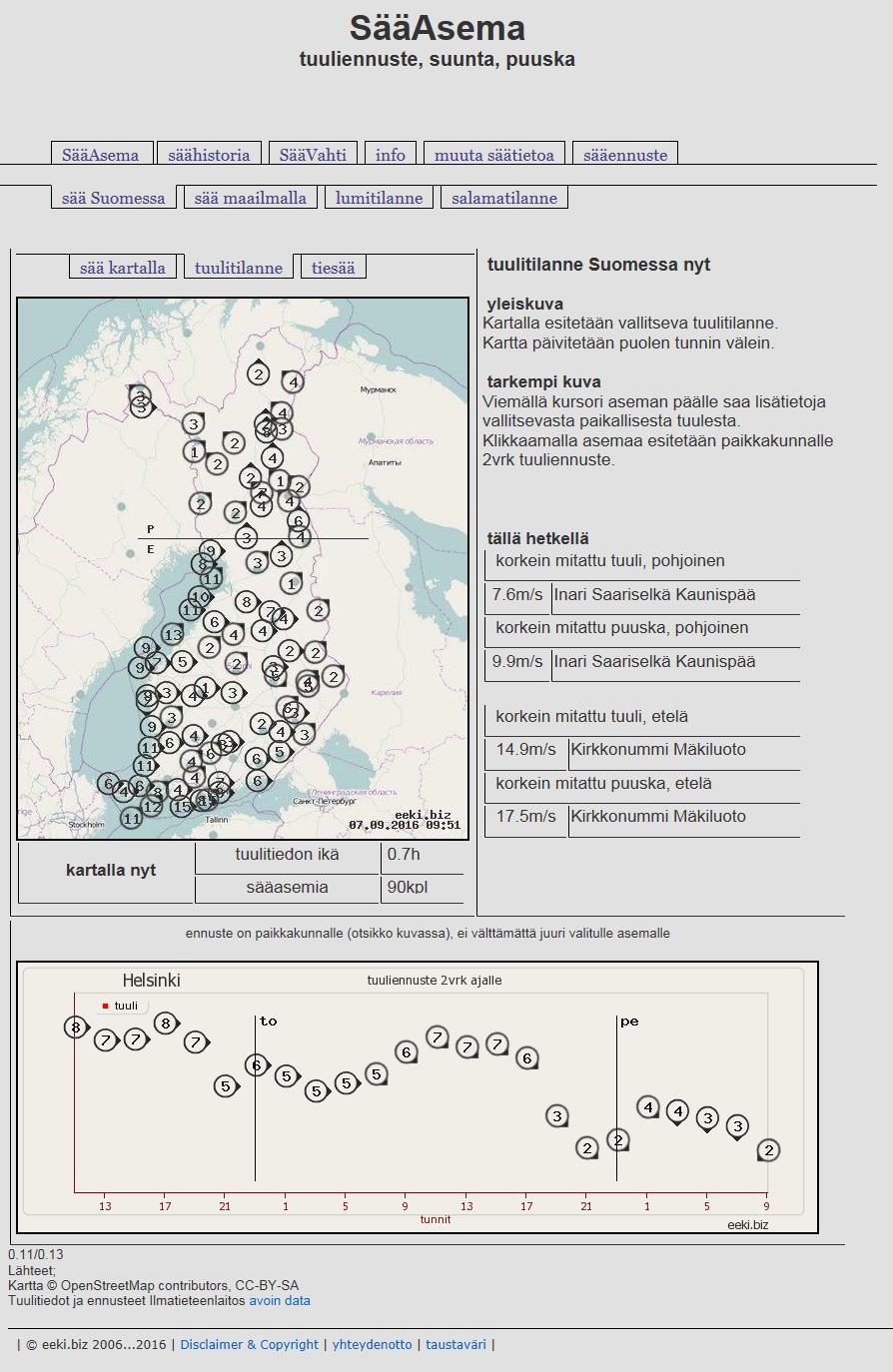Open the säähistoria tab
Screen dimensions: 893x1372
click(x=209, y=154)
